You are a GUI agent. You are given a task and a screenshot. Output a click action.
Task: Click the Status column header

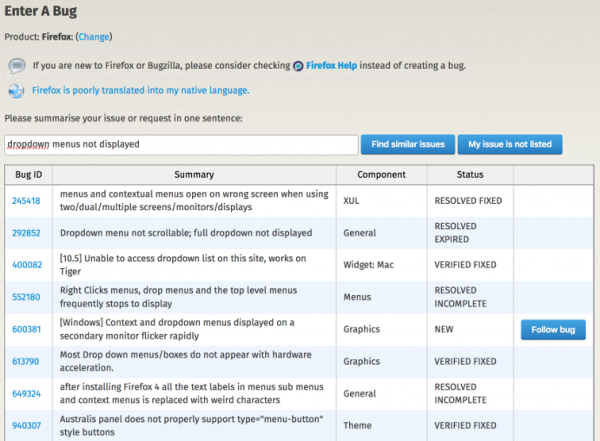pyautogui.click(x=470, y=175)
